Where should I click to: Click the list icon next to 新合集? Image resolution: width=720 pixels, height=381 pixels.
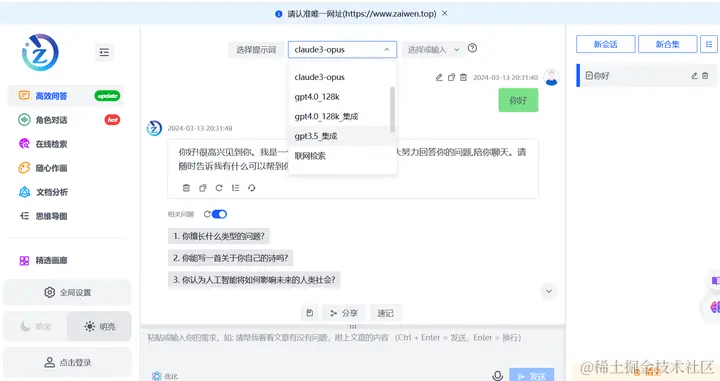pyautogui.click(x=709, y=45)
